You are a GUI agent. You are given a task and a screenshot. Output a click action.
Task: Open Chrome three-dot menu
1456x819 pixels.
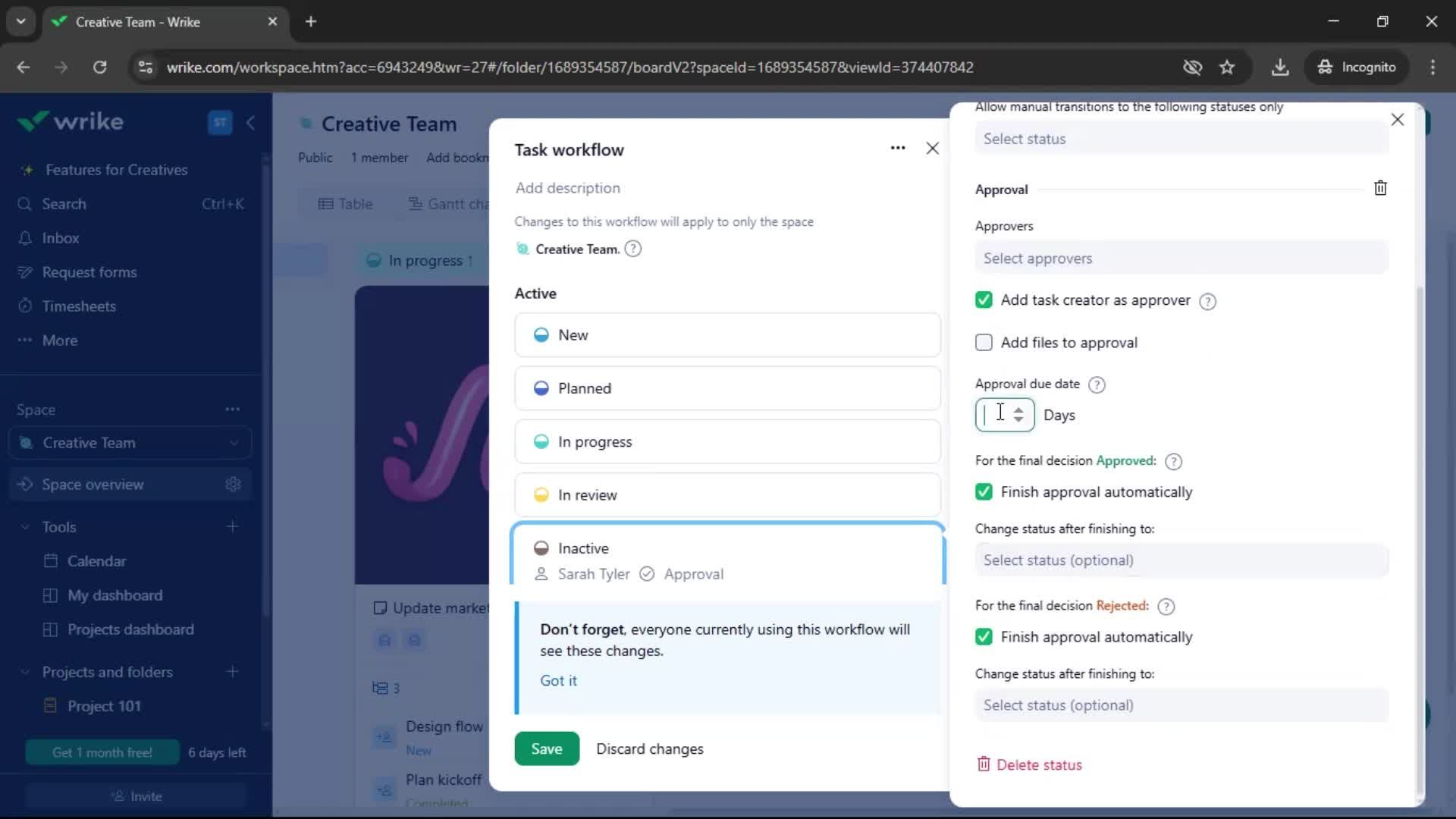point(1432,67)
